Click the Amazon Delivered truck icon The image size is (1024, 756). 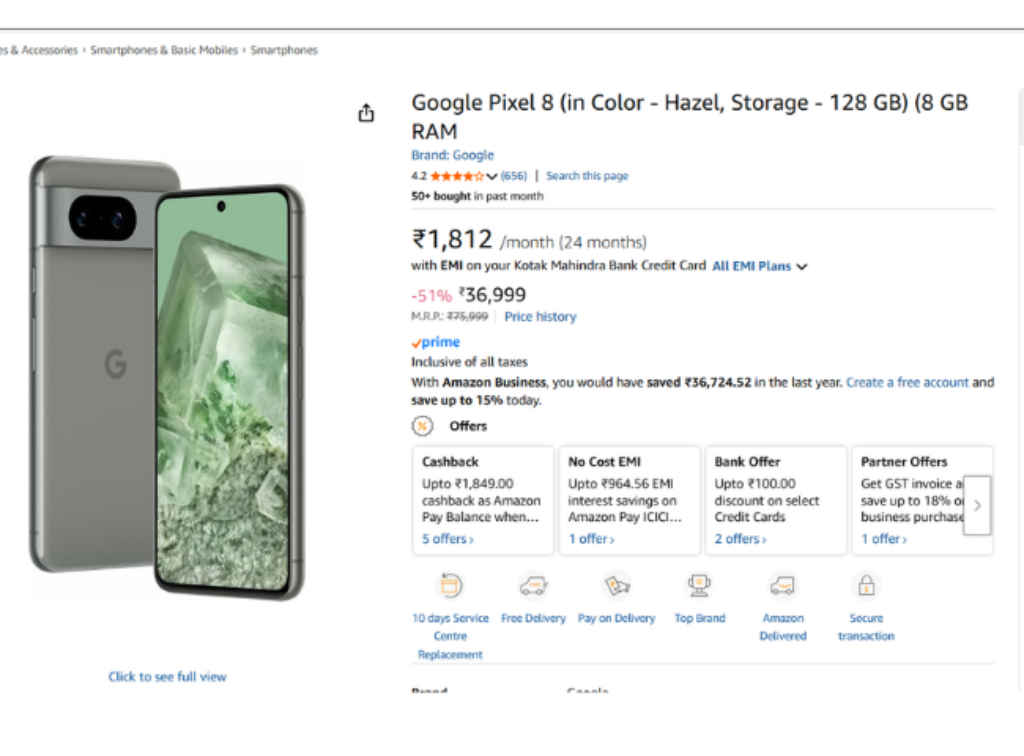click(782, 585)
